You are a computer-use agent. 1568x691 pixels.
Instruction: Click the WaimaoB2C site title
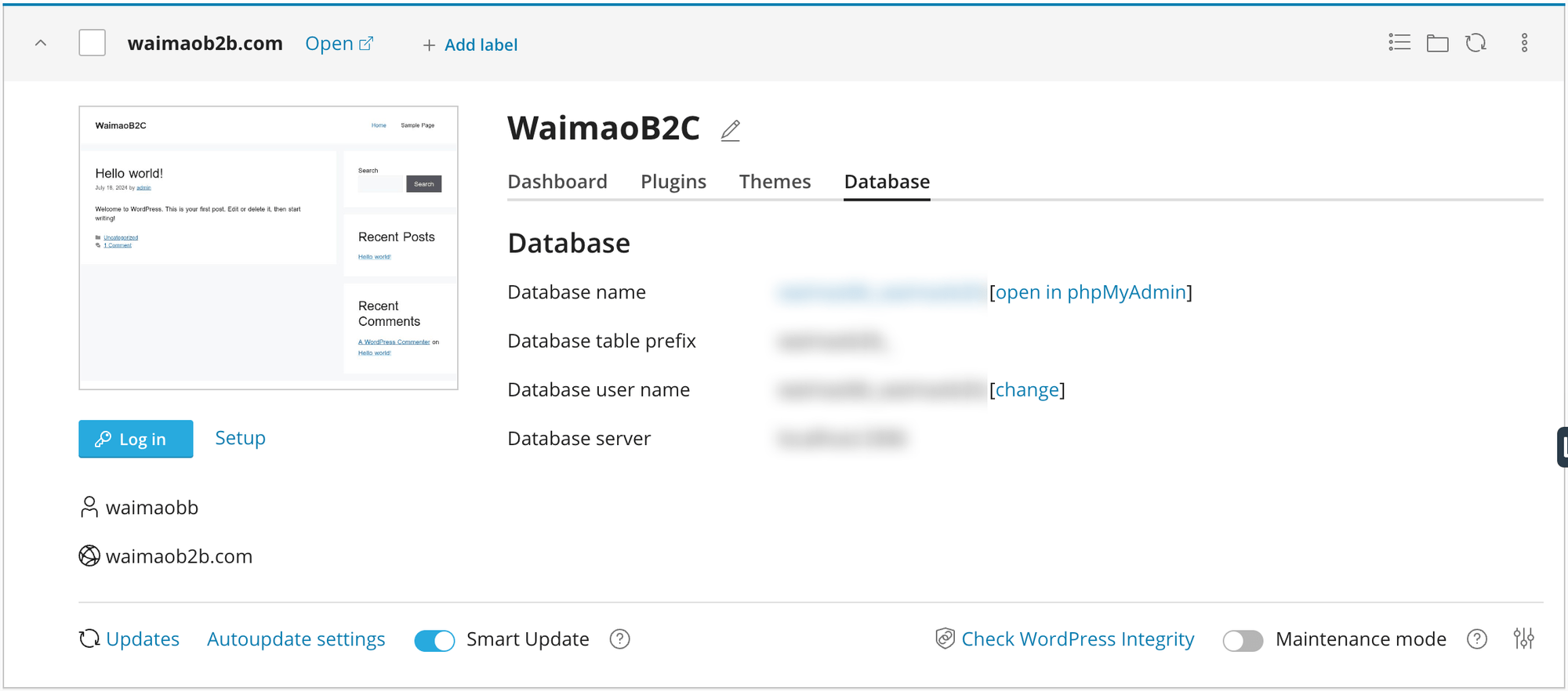pyautogui.click(x=604, y=128)
